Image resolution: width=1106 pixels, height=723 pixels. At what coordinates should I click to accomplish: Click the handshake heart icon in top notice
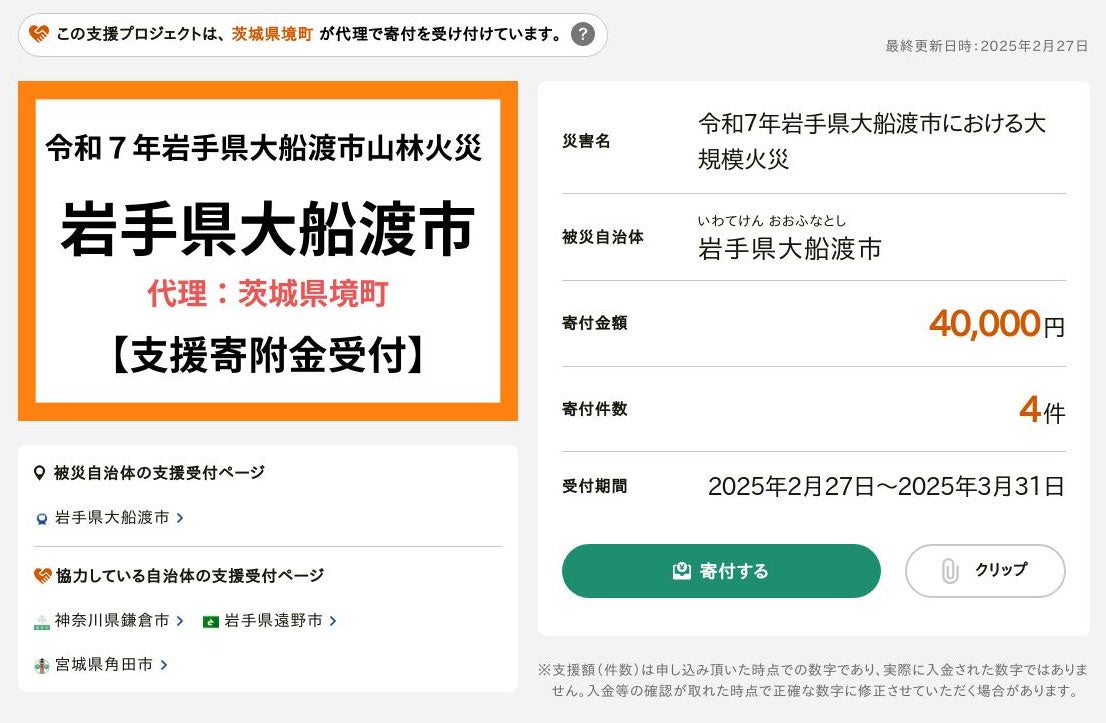(39, 34)
